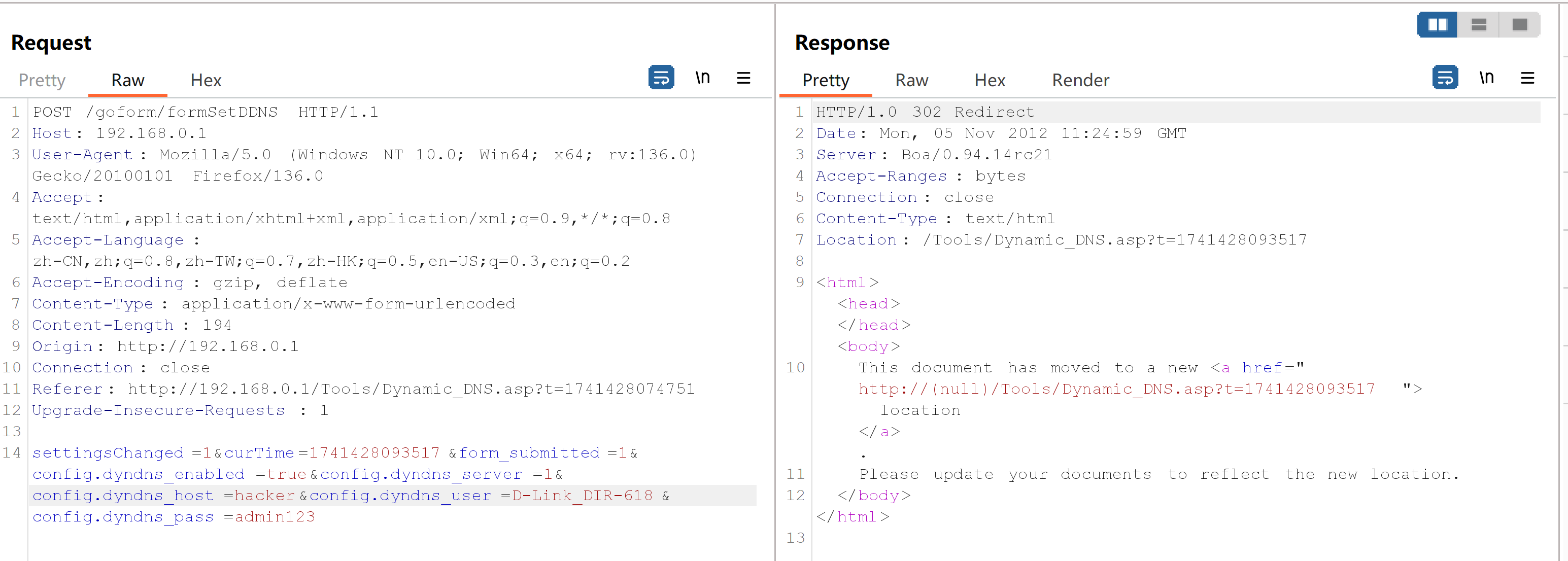The height and width of the screenshot is (561, 1568).
Task: Click the null Dynamic_DNS href URL in response
Action: pos(1116,389)
